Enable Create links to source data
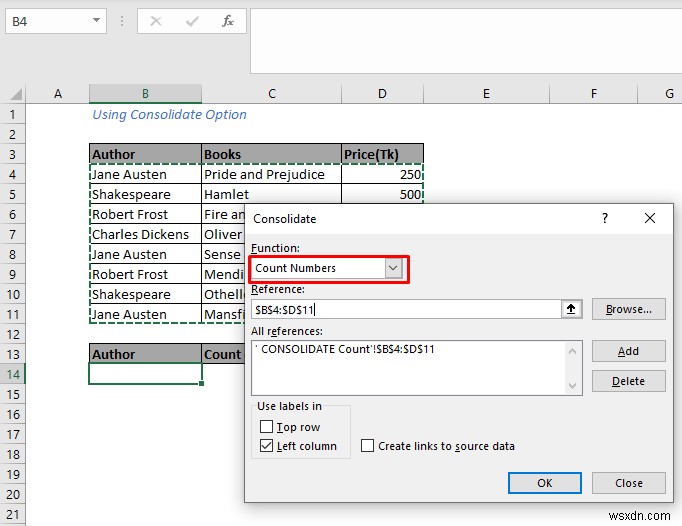Screen dimensions: 682x526 (367, 446)
